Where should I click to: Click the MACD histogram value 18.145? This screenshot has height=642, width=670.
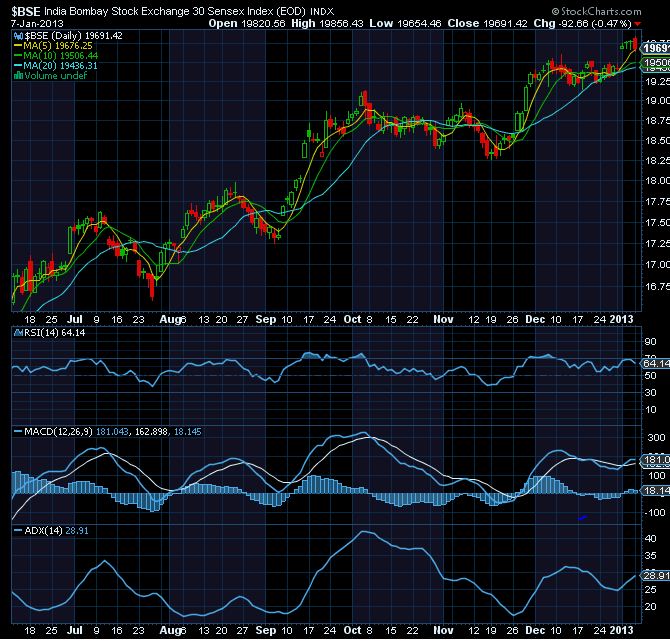(x=187, y=432)
